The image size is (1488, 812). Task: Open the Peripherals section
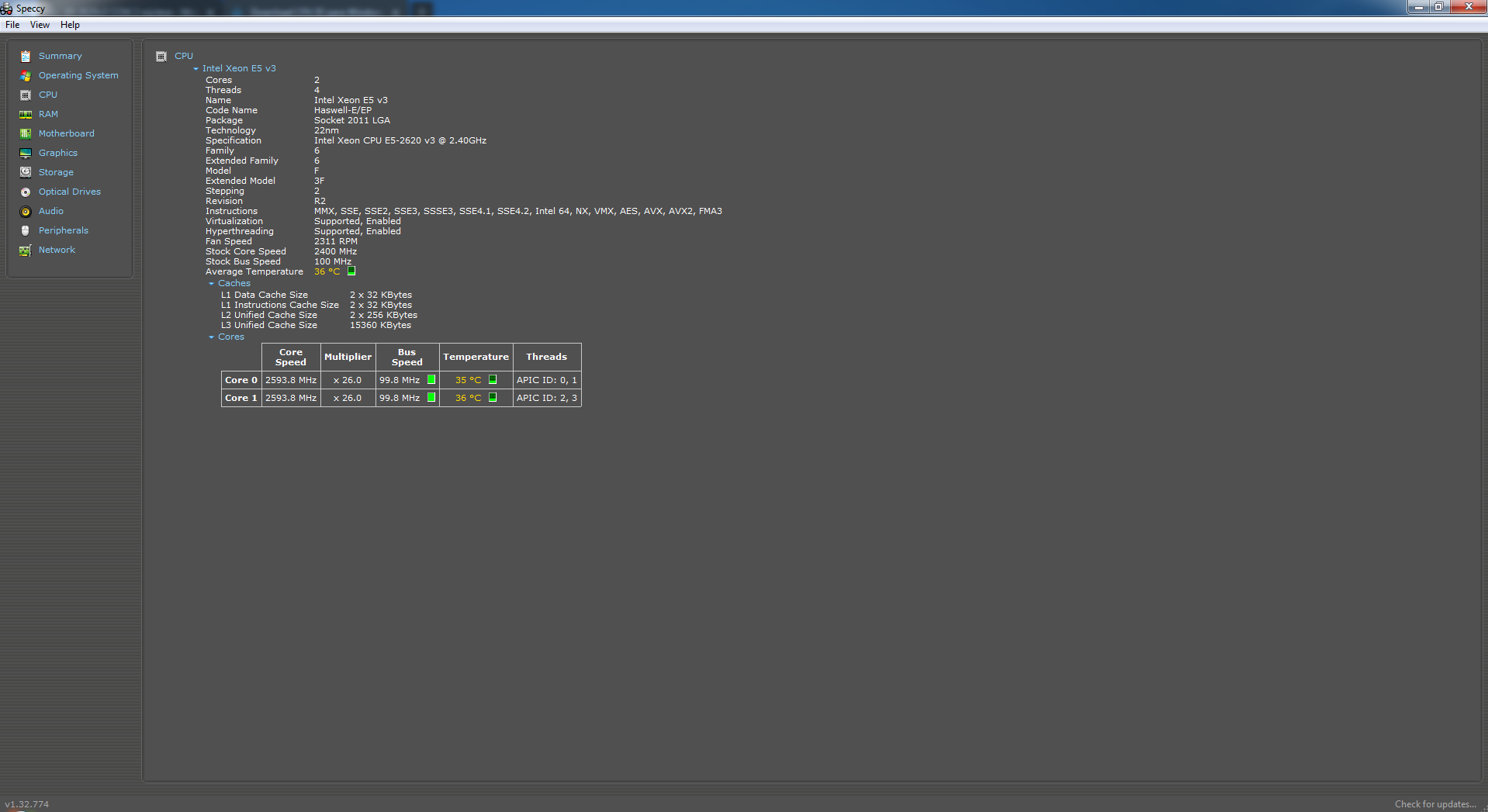tap(64, 230)
